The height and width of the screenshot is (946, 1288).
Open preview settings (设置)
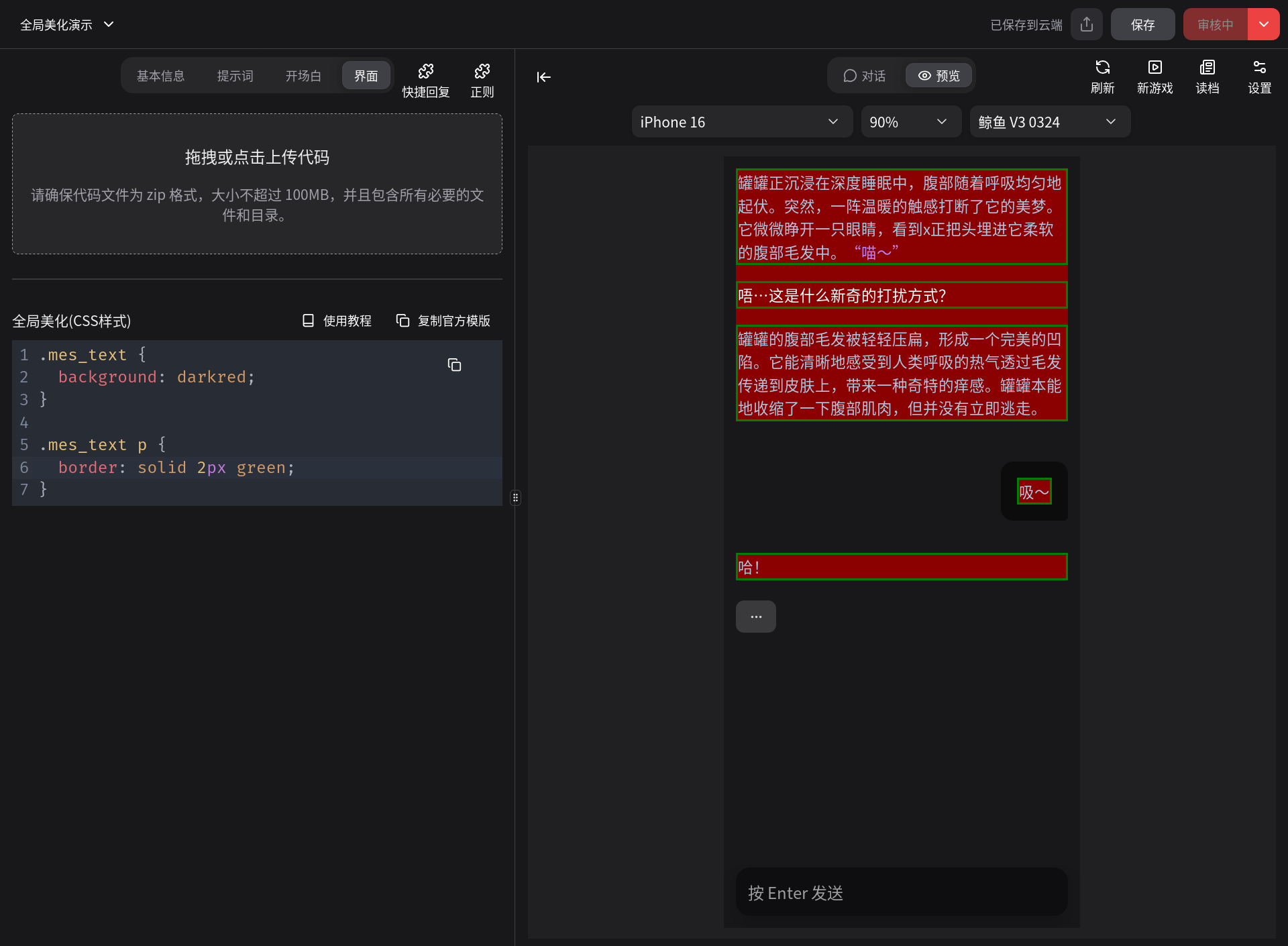1259,76
